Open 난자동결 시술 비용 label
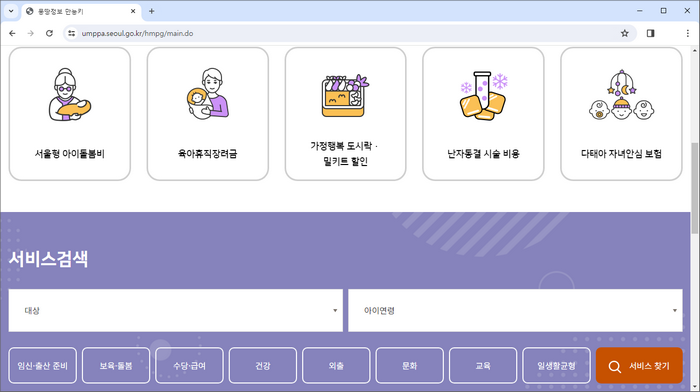 point(483,154)
